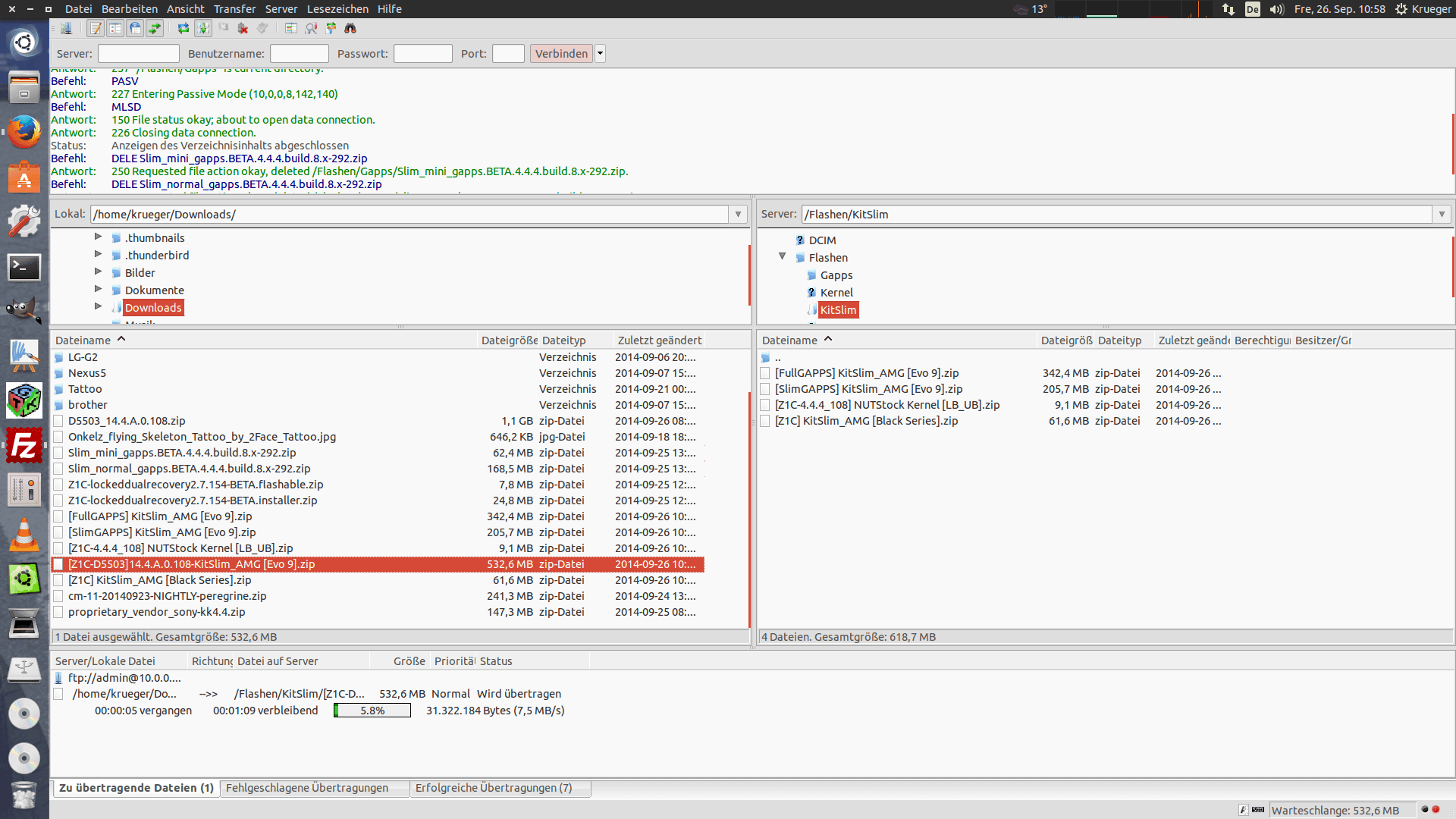Open the Transfer menu
The image size is (1456, 819).
(235, 9)
